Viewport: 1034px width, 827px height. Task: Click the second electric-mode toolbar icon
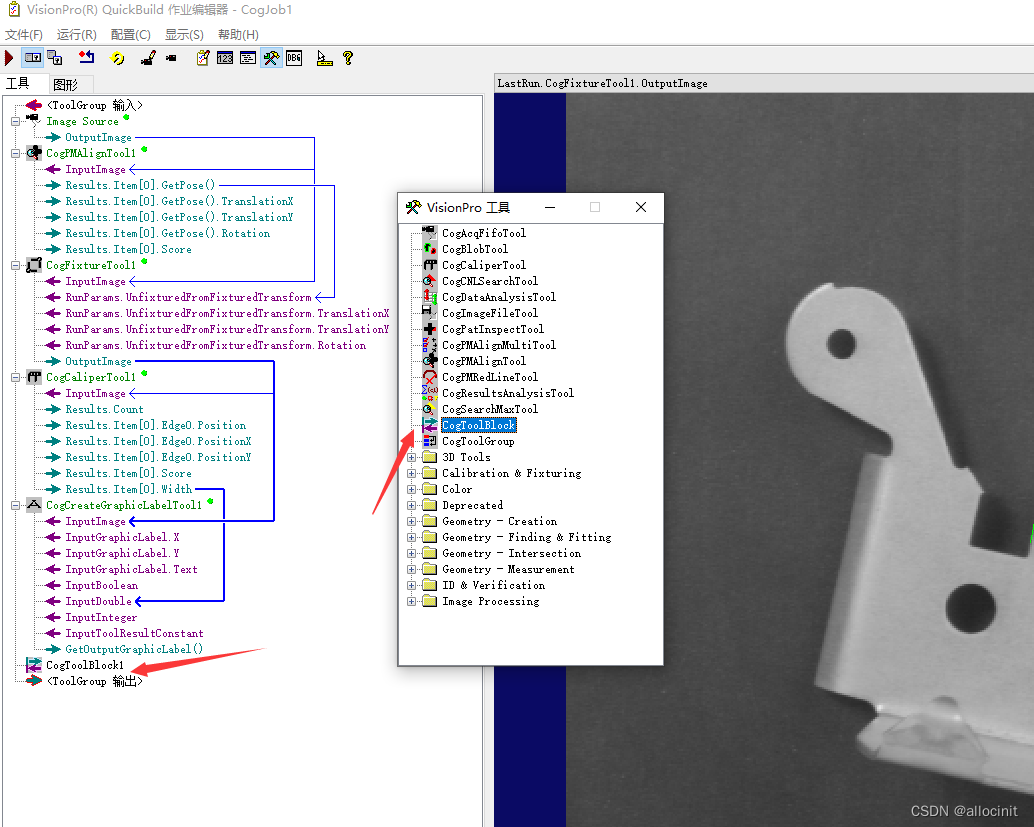pyautogui.click(x=55, y=58)
